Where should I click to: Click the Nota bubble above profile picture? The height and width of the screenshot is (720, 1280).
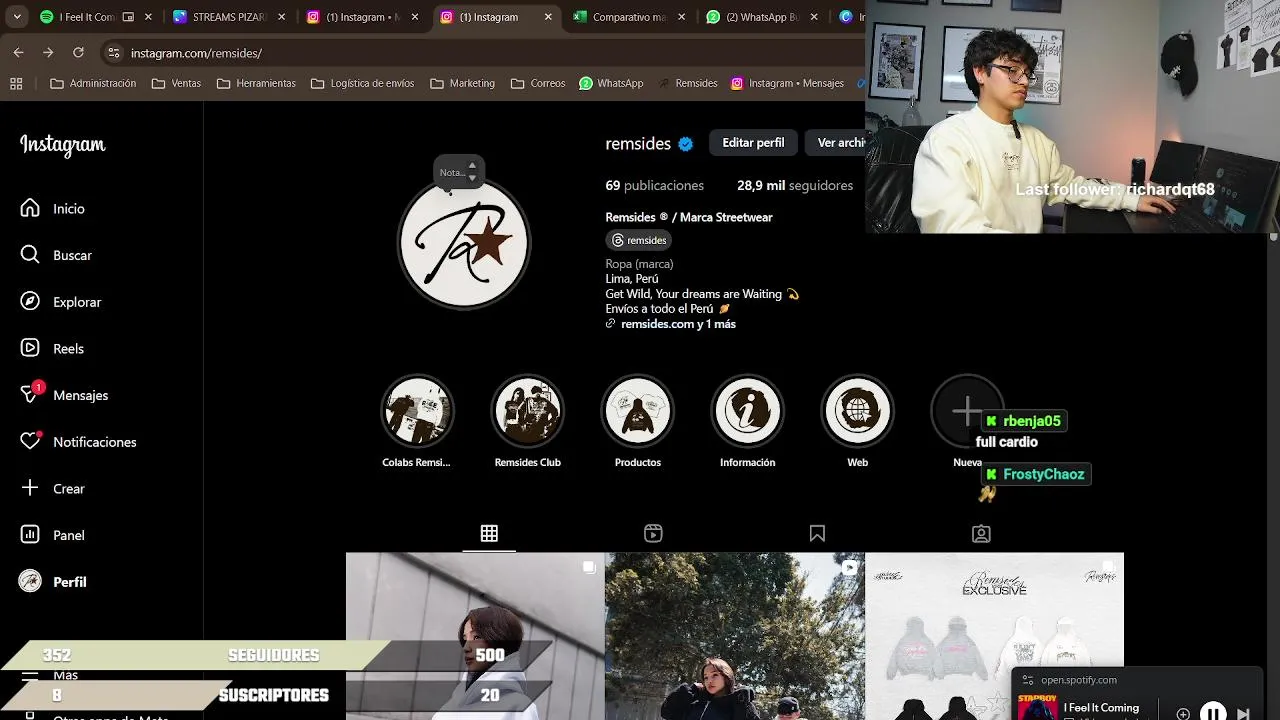458,172
